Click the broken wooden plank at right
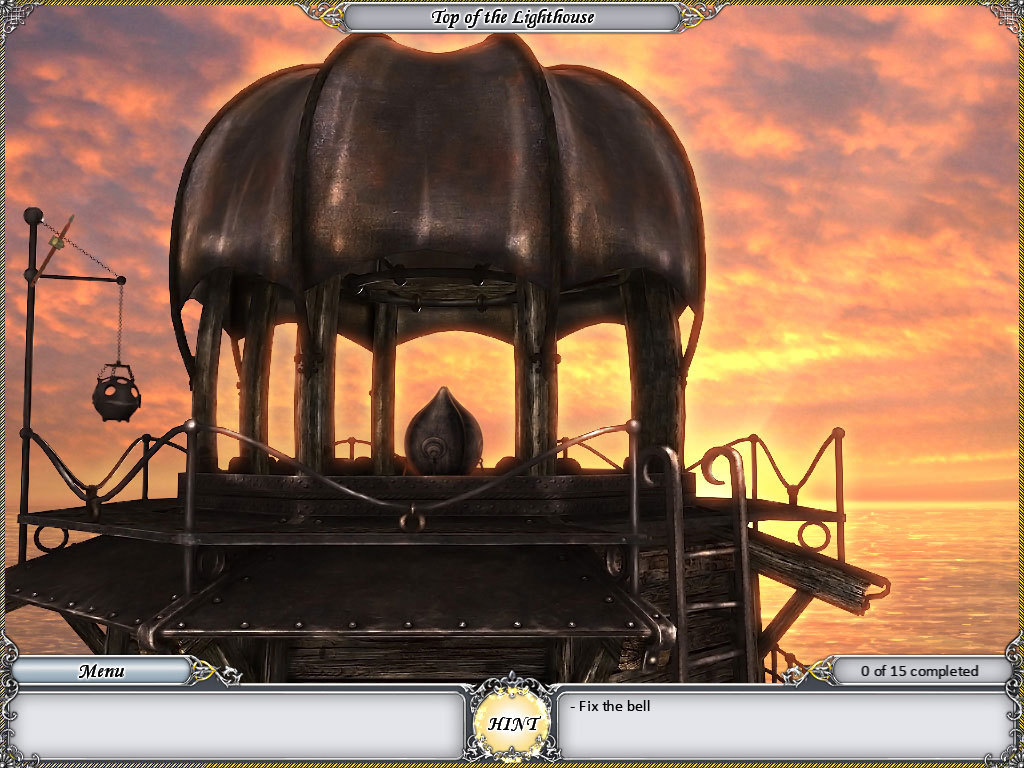 (x=813, y=571)
